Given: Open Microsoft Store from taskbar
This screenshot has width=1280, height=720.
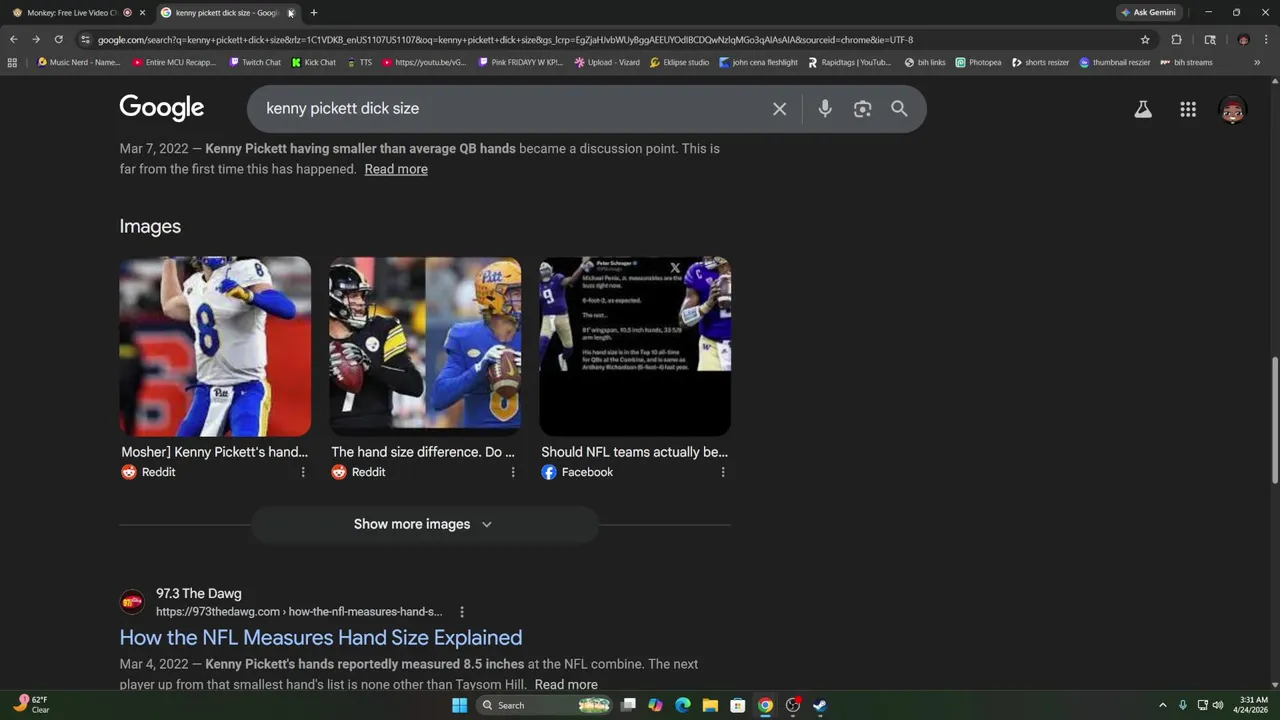Looking at the screenshot, I should [737, 705].
